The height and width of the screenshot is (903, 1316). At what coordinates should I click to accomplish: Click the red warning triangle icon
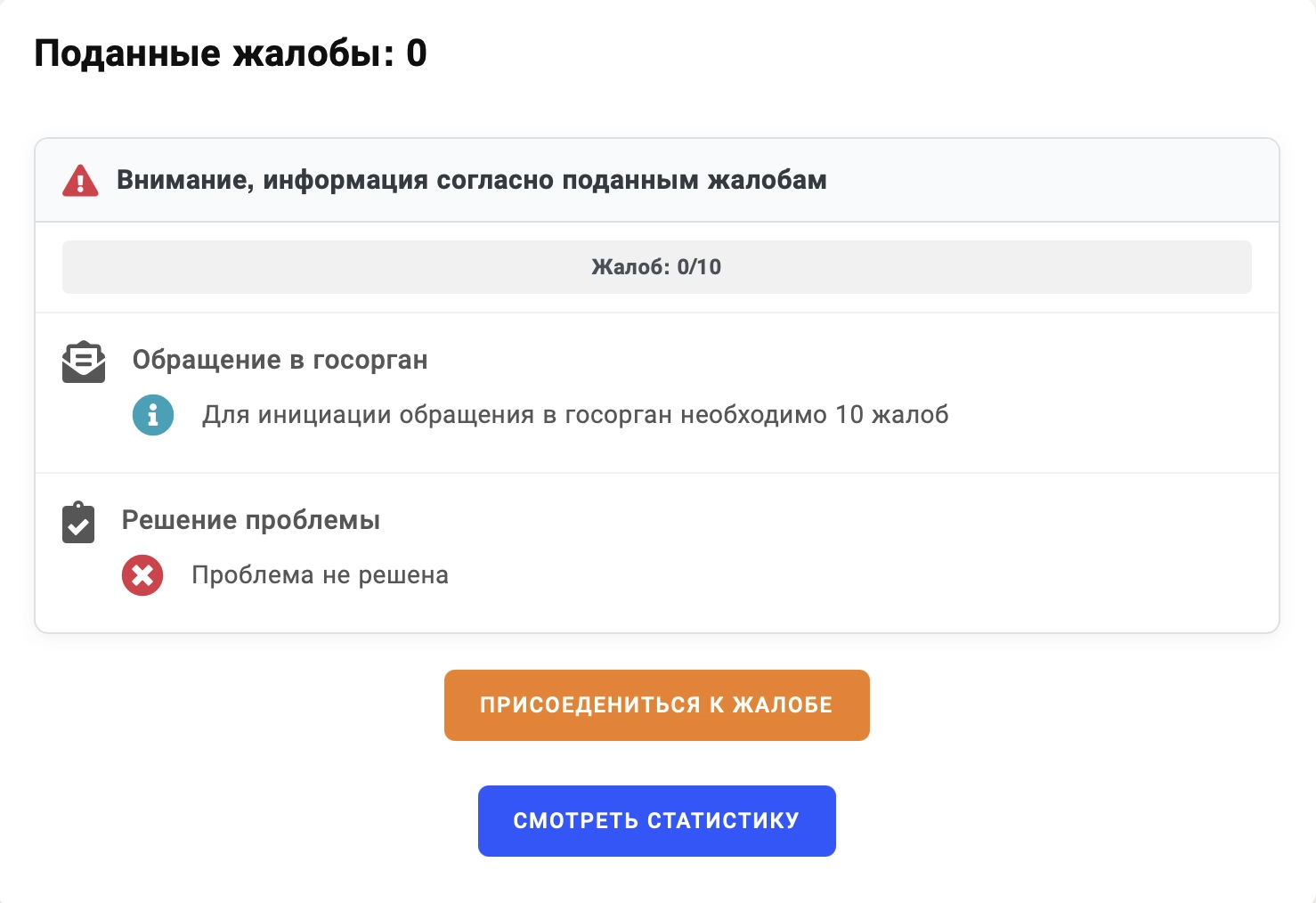(x=80, y=181)
